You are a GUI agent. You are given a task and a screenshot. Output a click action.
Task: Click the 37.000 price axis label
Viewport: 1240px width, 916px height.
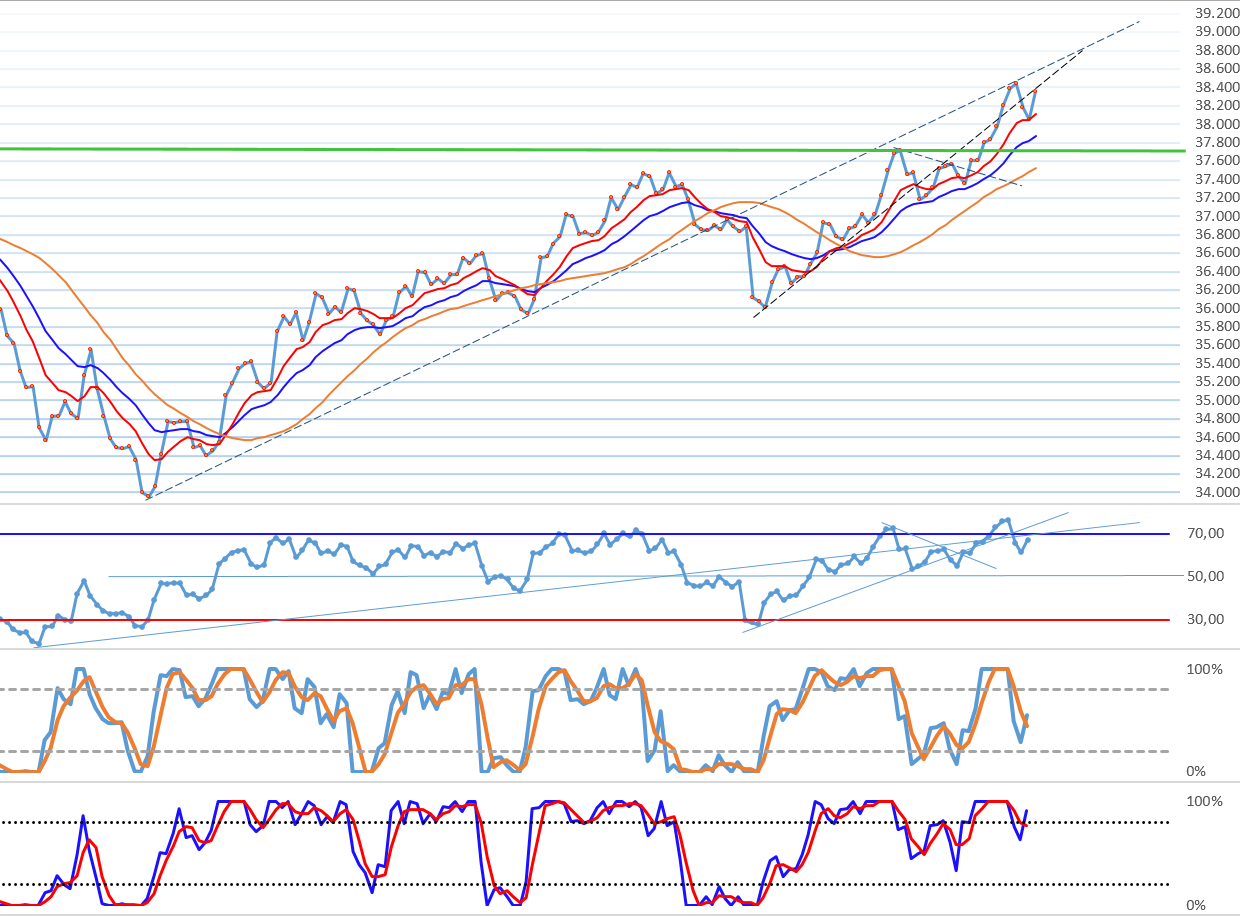click(1218, 216)
